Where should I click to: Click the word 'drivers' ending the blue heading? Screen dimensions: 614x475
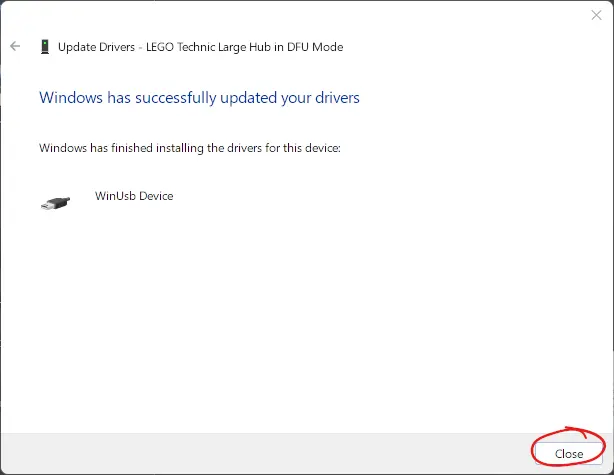point(336,98)
